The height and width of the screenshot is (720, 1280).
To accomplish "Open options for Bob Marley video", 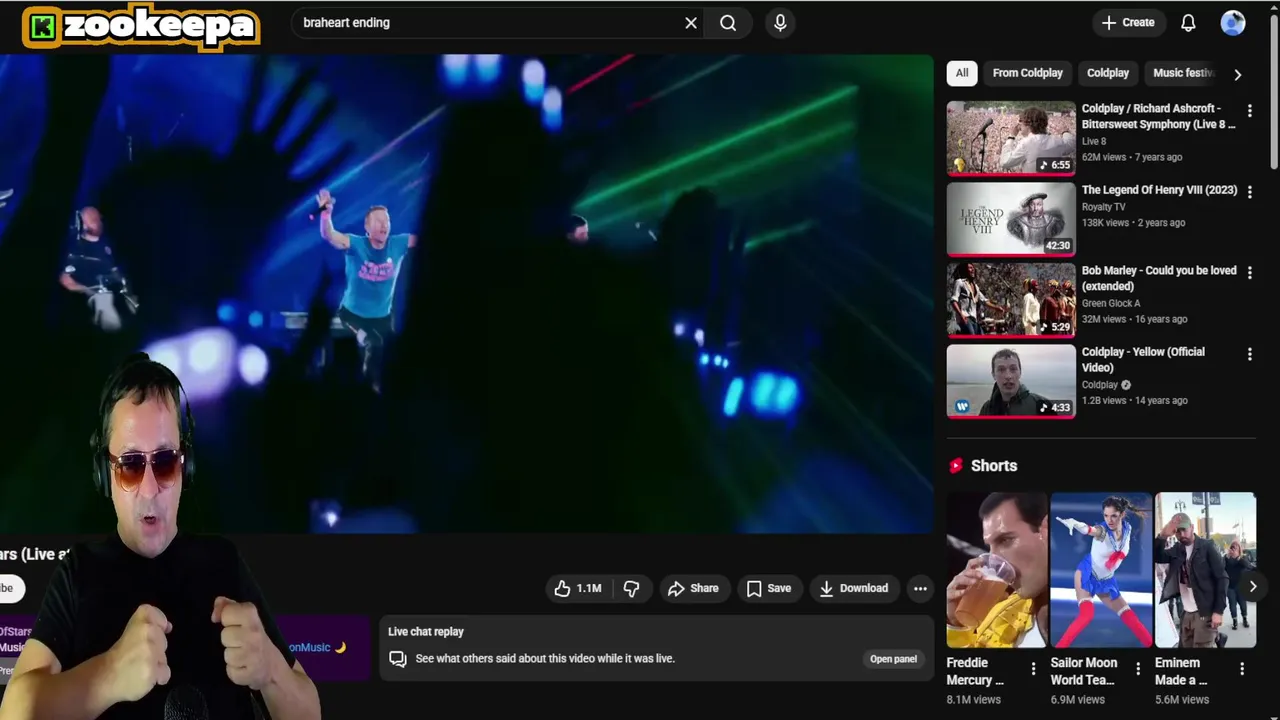I will (1249, 272).
